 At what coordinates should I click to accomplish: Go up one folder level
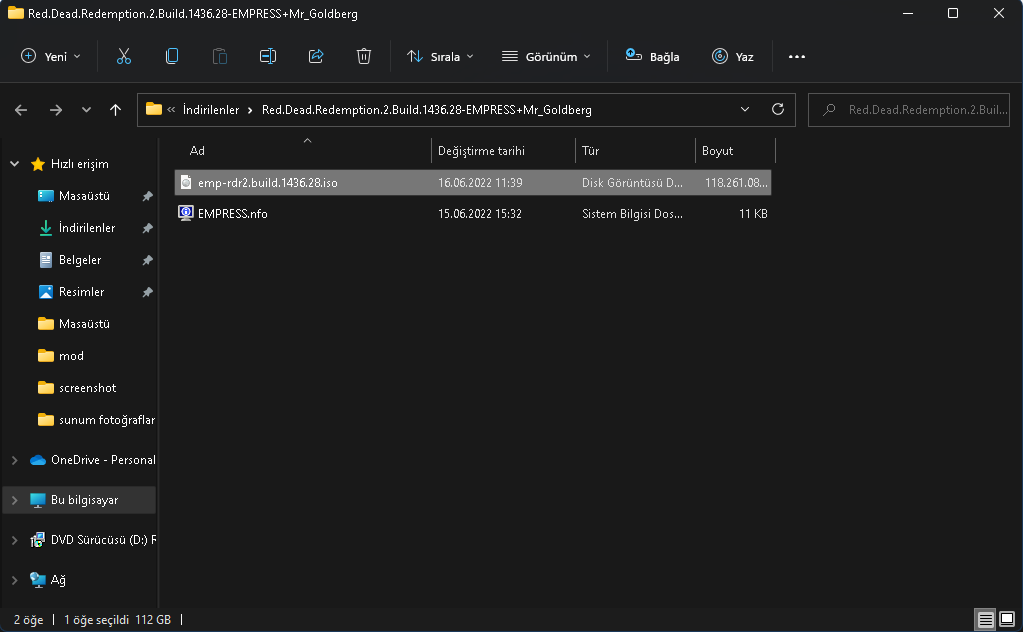coord(115,110)
